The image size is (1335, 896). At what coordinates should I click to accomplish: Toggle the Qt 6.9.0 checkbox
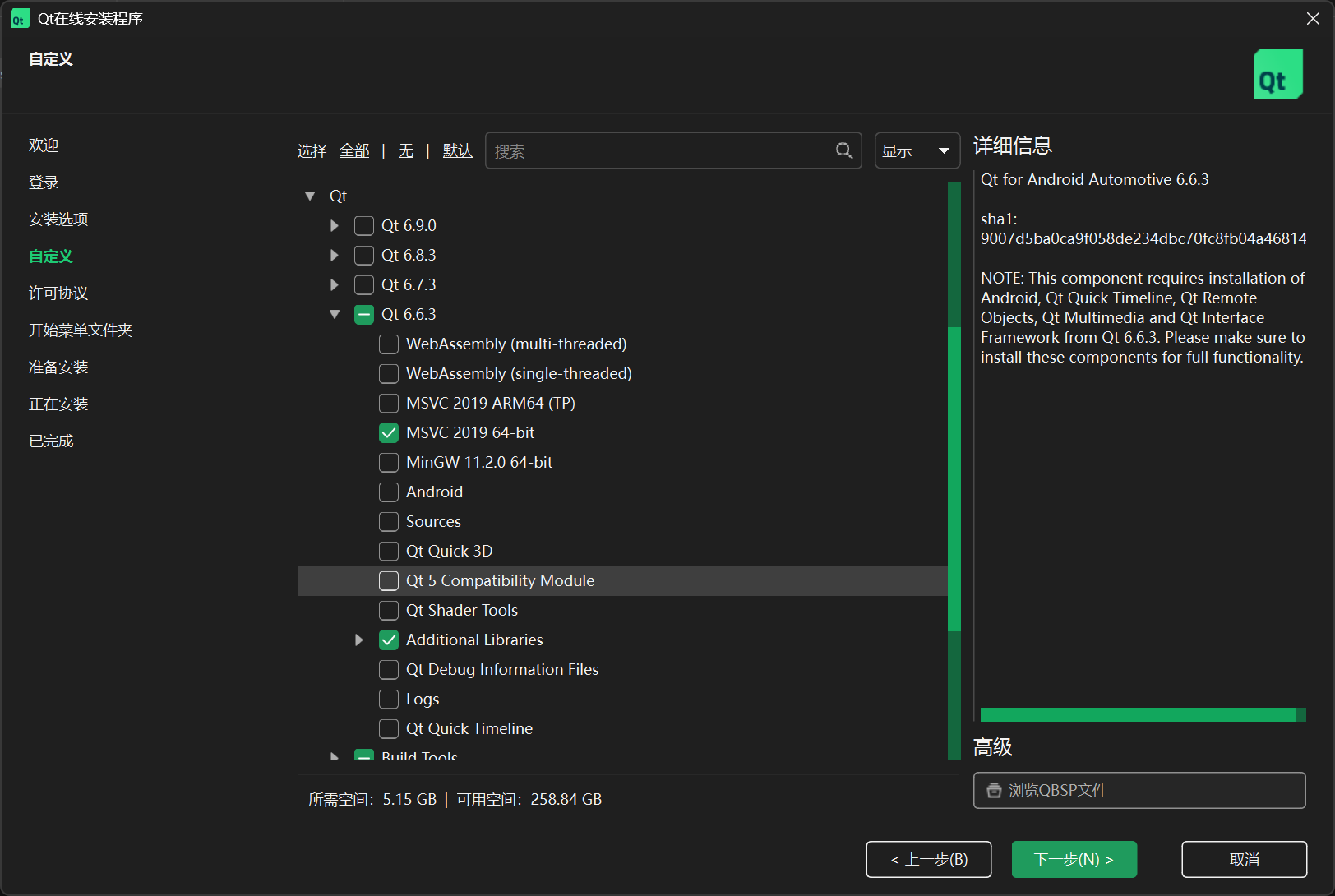pos(364,226)
